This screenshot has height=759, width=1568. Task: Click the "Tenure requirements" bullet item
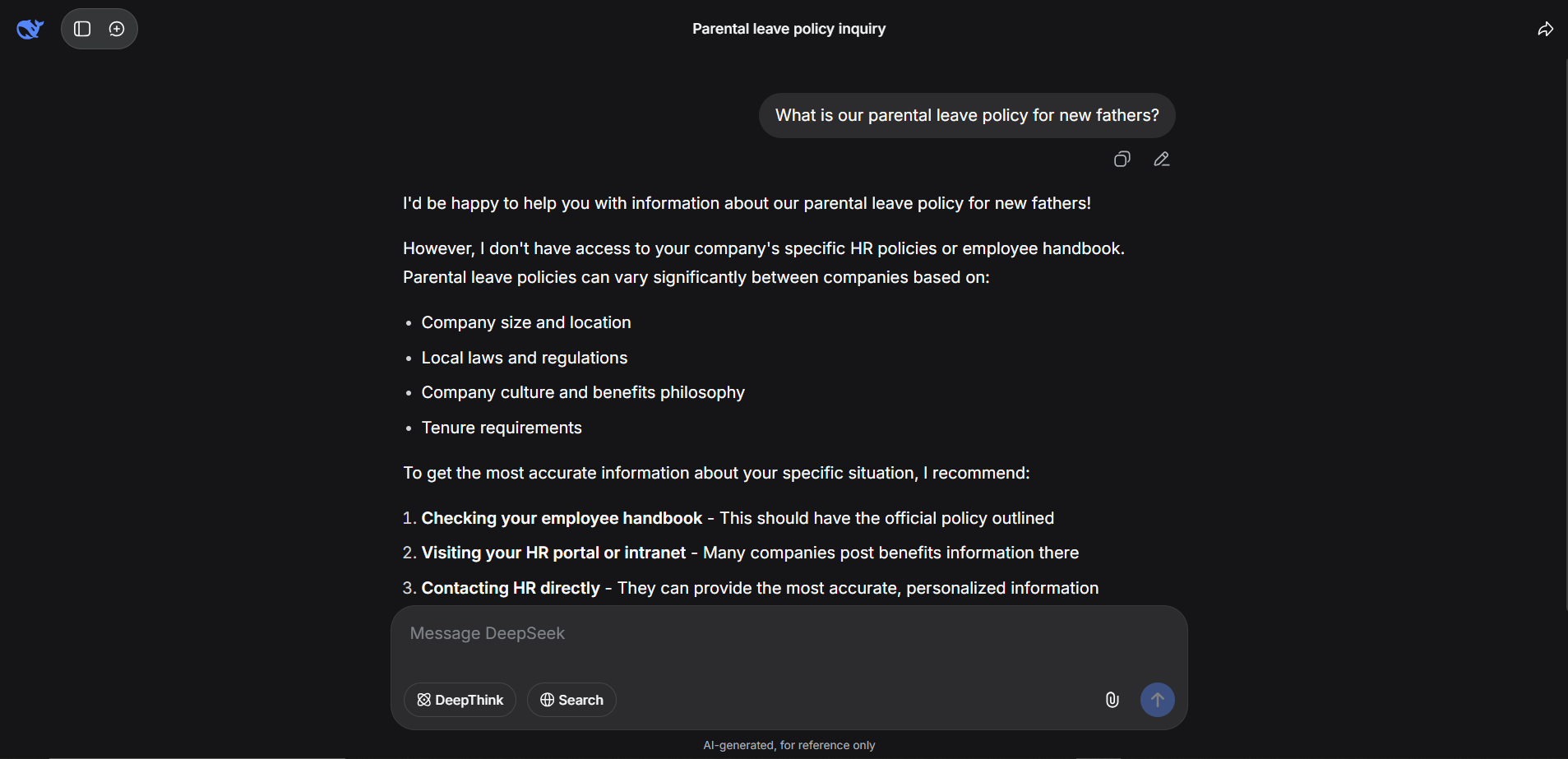pos(502,428)
